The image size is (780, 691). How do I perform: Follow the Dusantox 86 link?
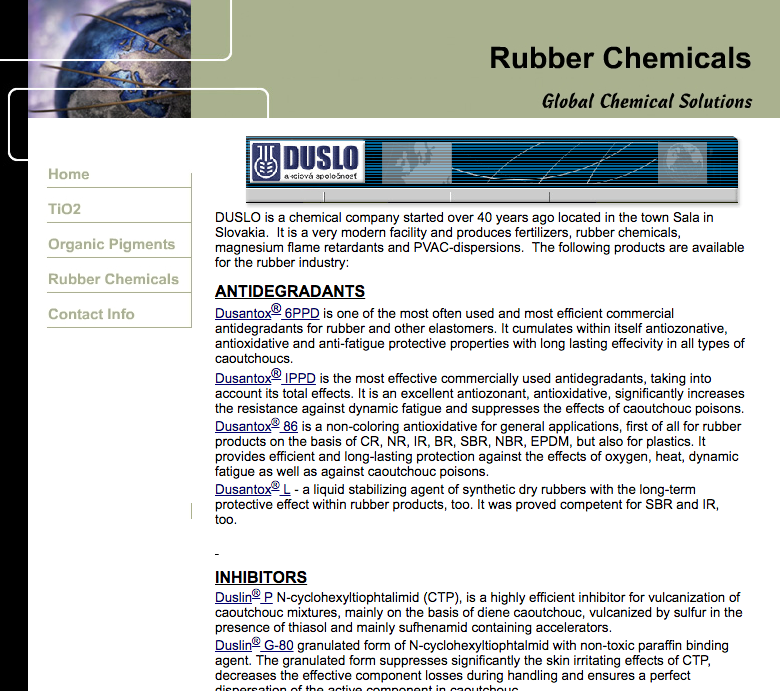click(256, 425)
